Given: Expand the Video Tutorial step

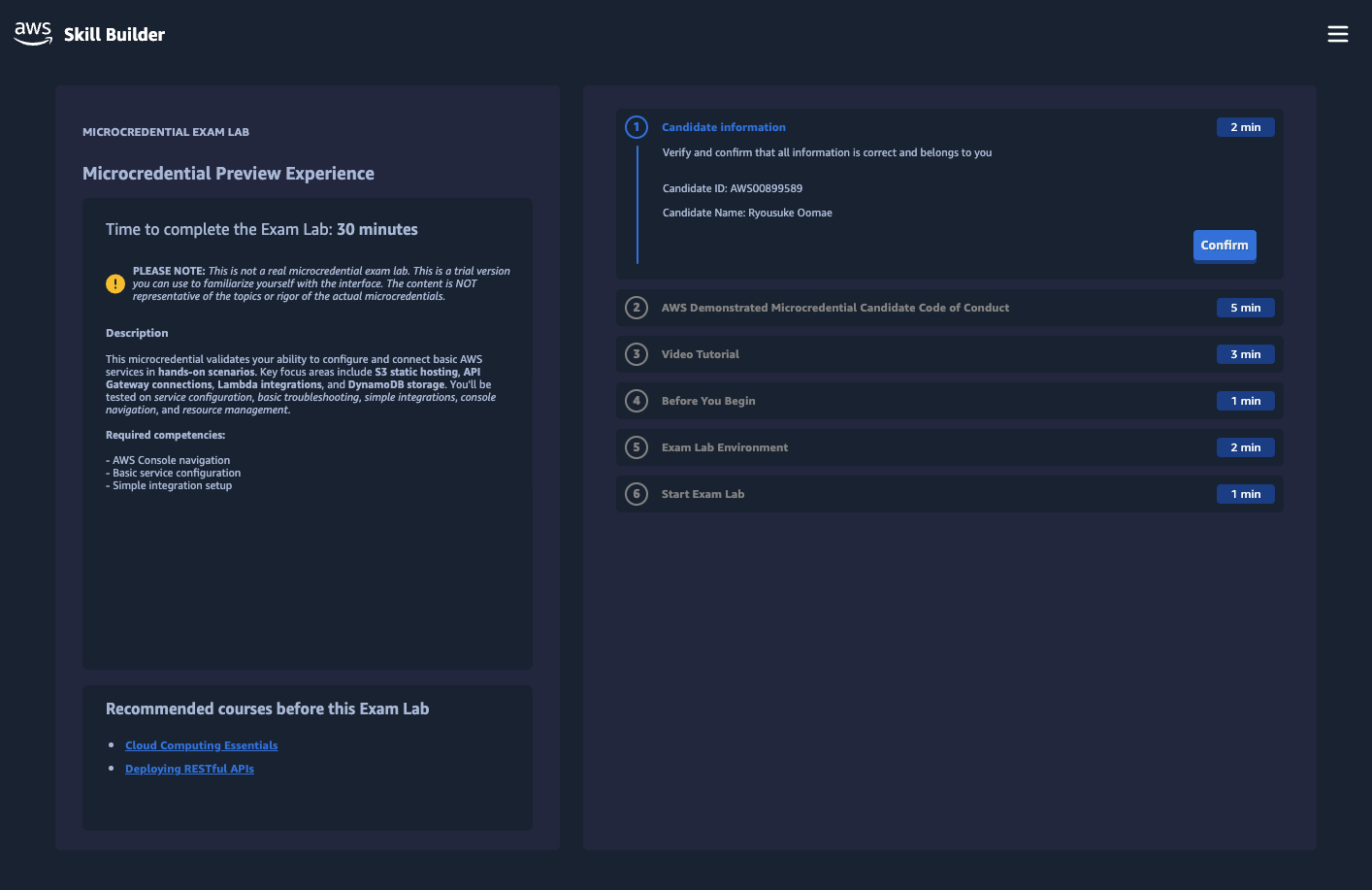Looking at the screenshot, I should click(x=700, y=354).
